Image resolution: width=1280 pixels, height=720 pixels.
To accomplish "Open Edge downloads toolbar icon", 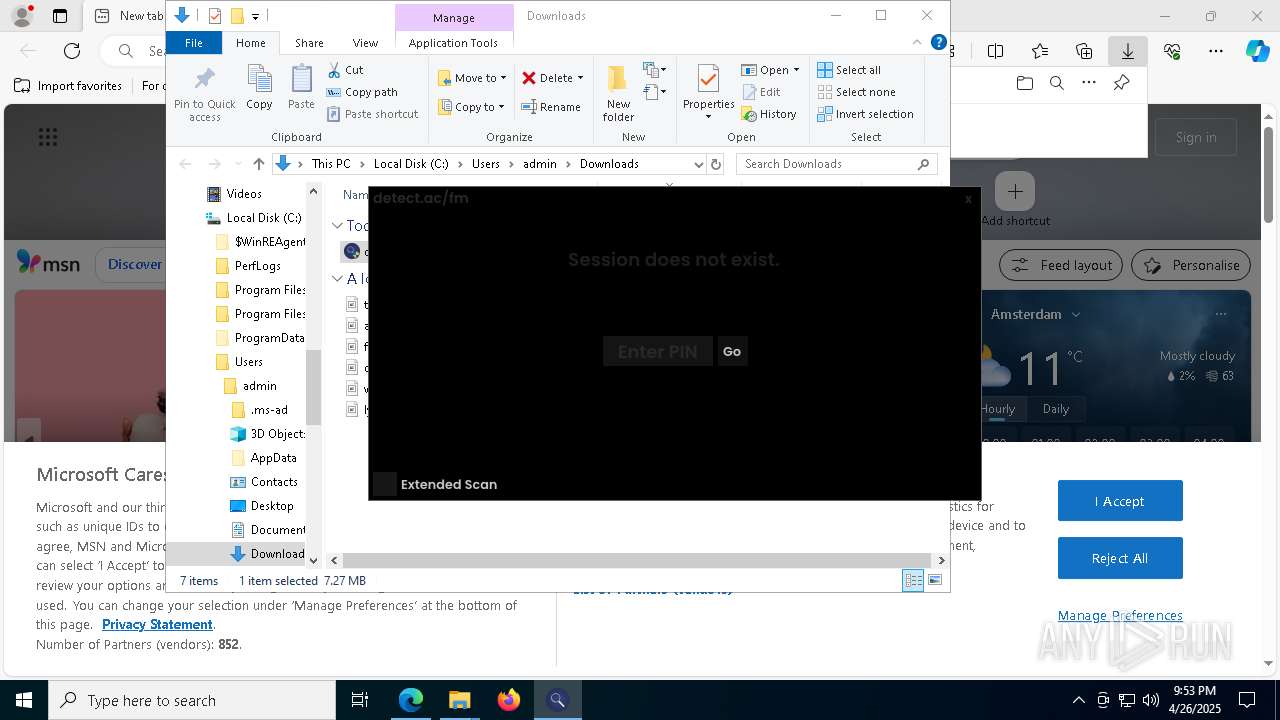I will click(x=1127, y=51).
